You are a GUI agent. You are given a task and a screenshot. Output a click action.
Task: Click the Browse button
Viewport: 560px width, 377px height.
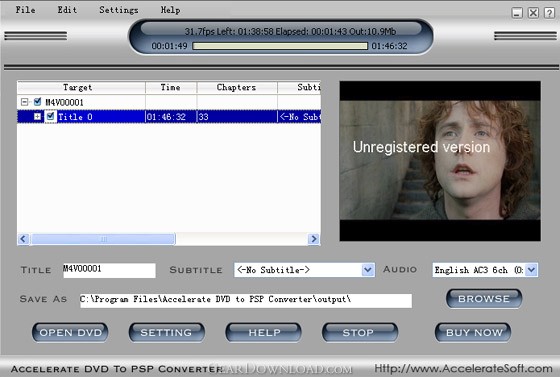pyautogui.click(x=484, y=298)
